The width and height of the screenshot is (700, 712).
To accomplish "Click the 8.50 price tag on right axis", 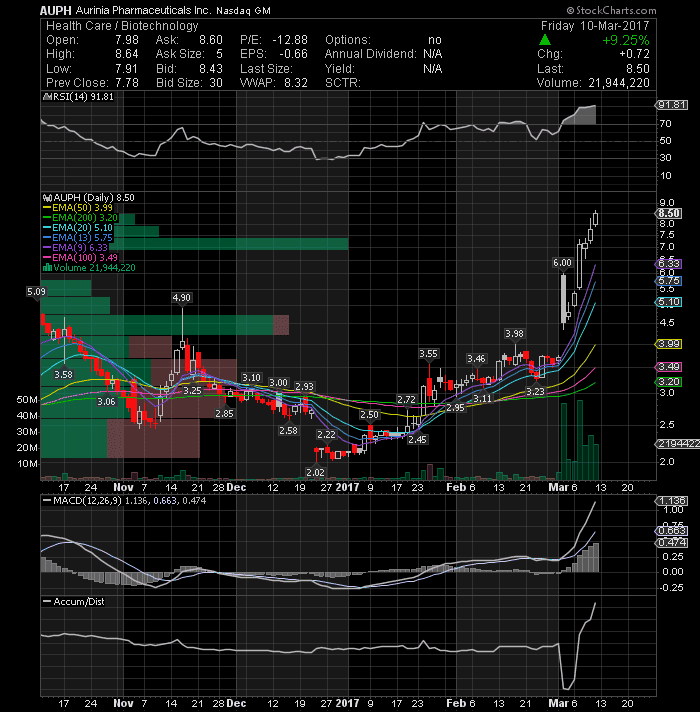I will [x=670, y=213].
